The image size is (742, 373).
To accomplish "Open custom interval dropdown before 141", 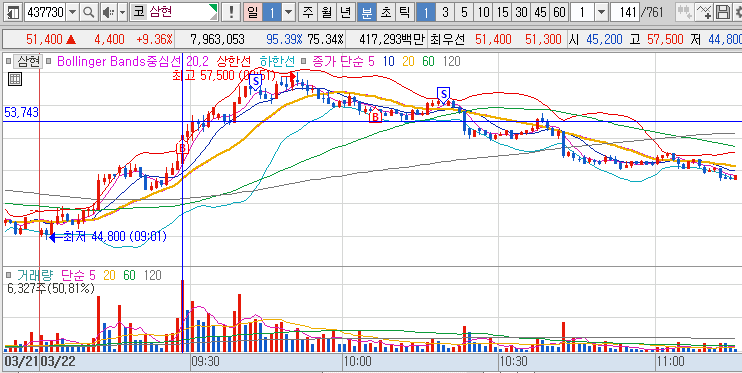I will pos(601,12).
